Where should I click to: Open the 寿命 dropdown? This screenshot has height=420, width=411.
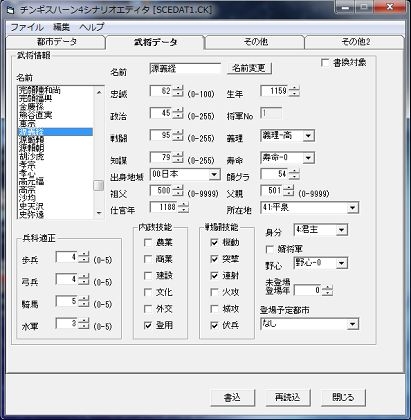click(308, 158)
